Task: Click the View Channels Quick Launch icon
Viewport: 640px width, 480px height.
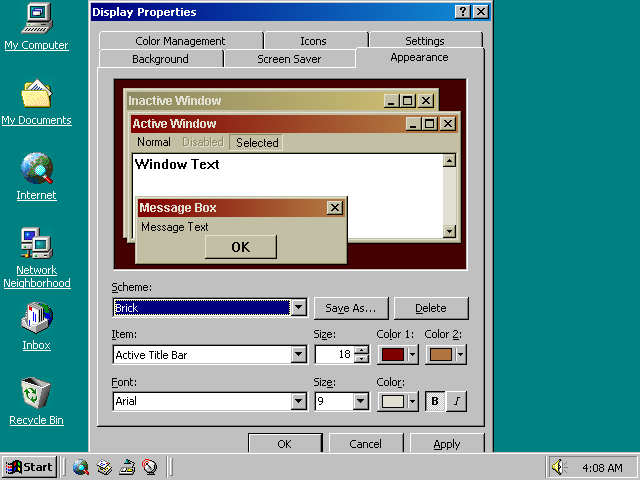Action: pyautogui.click(x=149, y=467)
